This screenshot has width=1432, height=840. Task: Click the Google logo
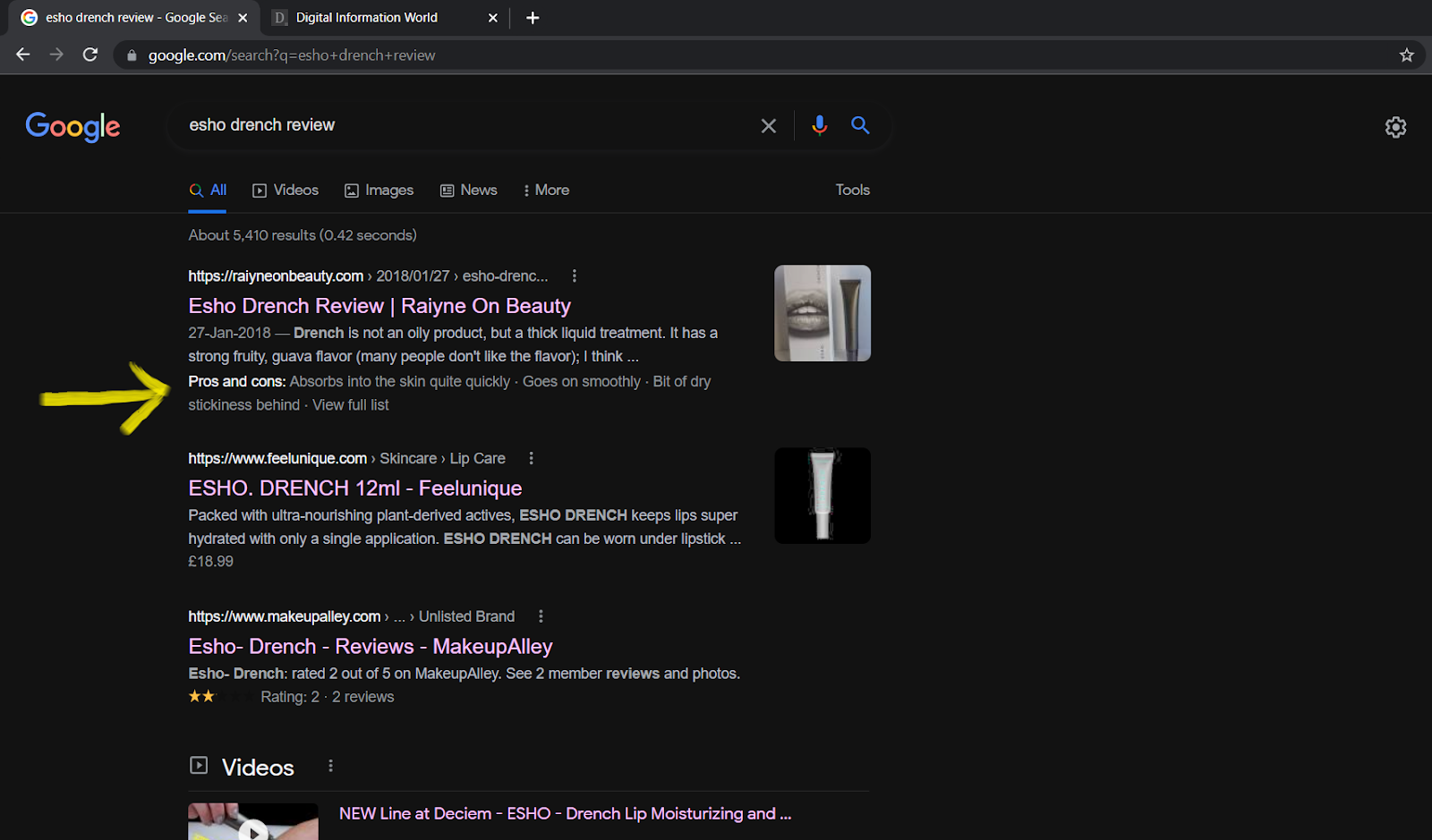click(x=72, y=126)
